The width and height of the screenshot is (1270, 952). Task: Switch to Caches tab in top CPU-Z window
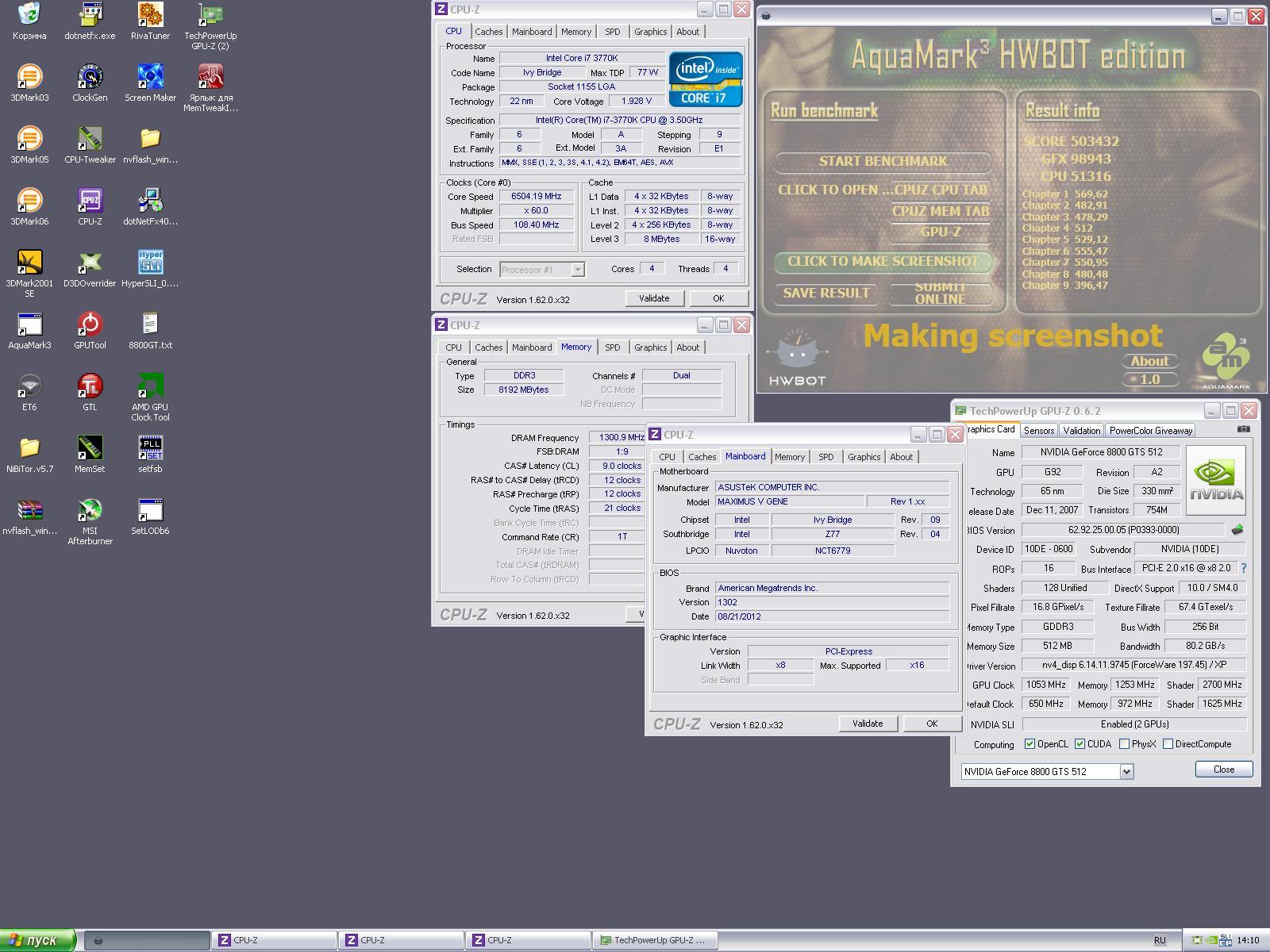coord(488,32)
